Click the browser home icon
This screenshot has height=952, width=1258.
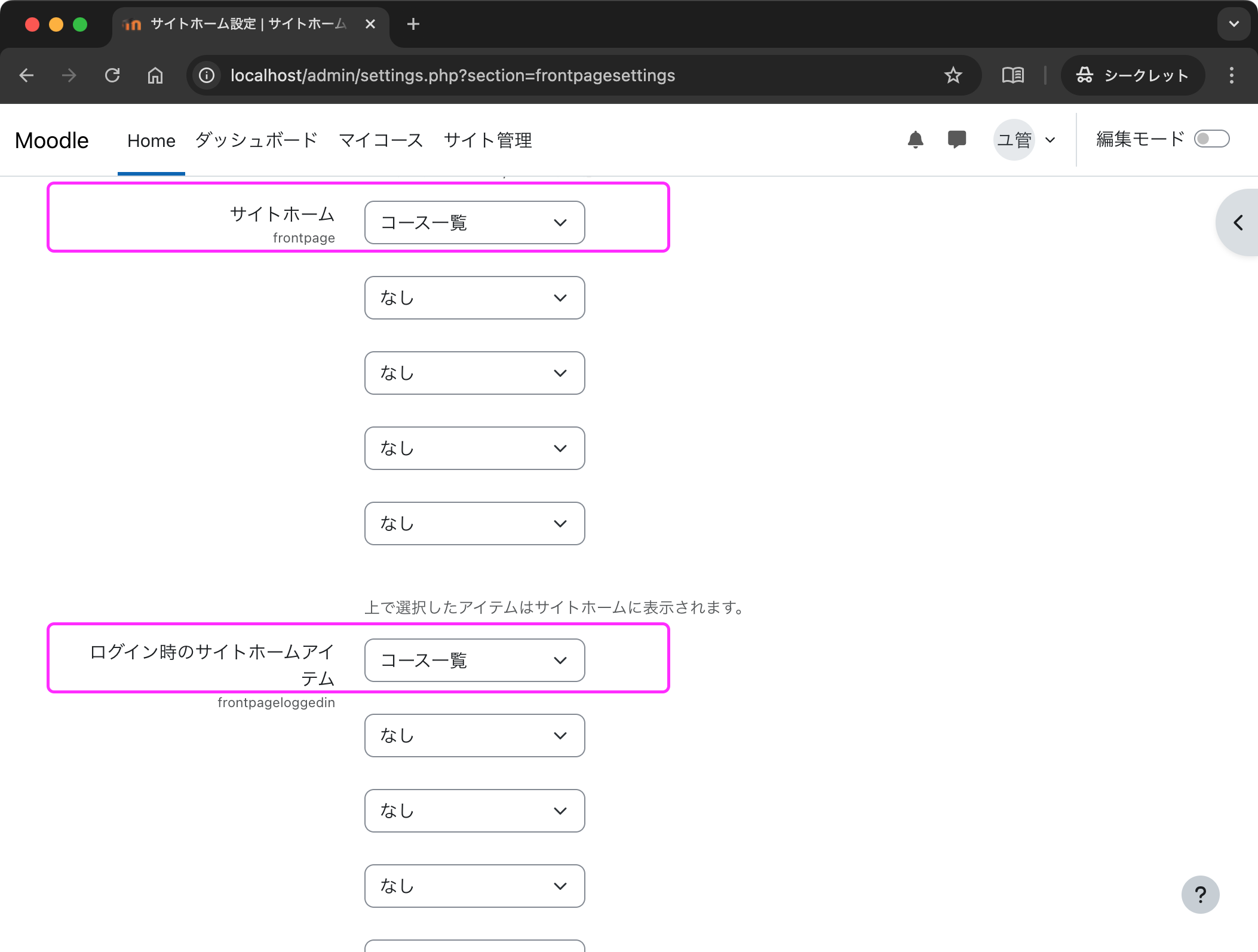[155, 75]
